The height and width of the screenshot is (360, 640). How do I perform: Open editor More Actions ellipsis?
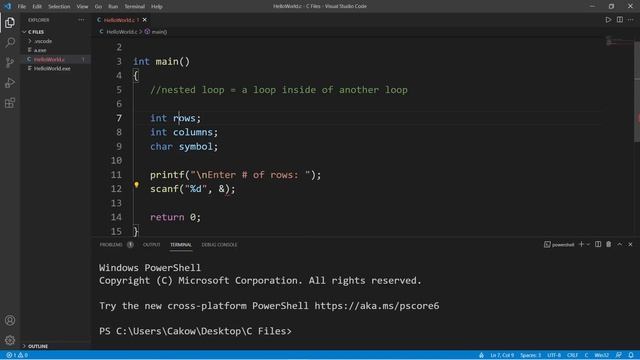click(631, 20)
